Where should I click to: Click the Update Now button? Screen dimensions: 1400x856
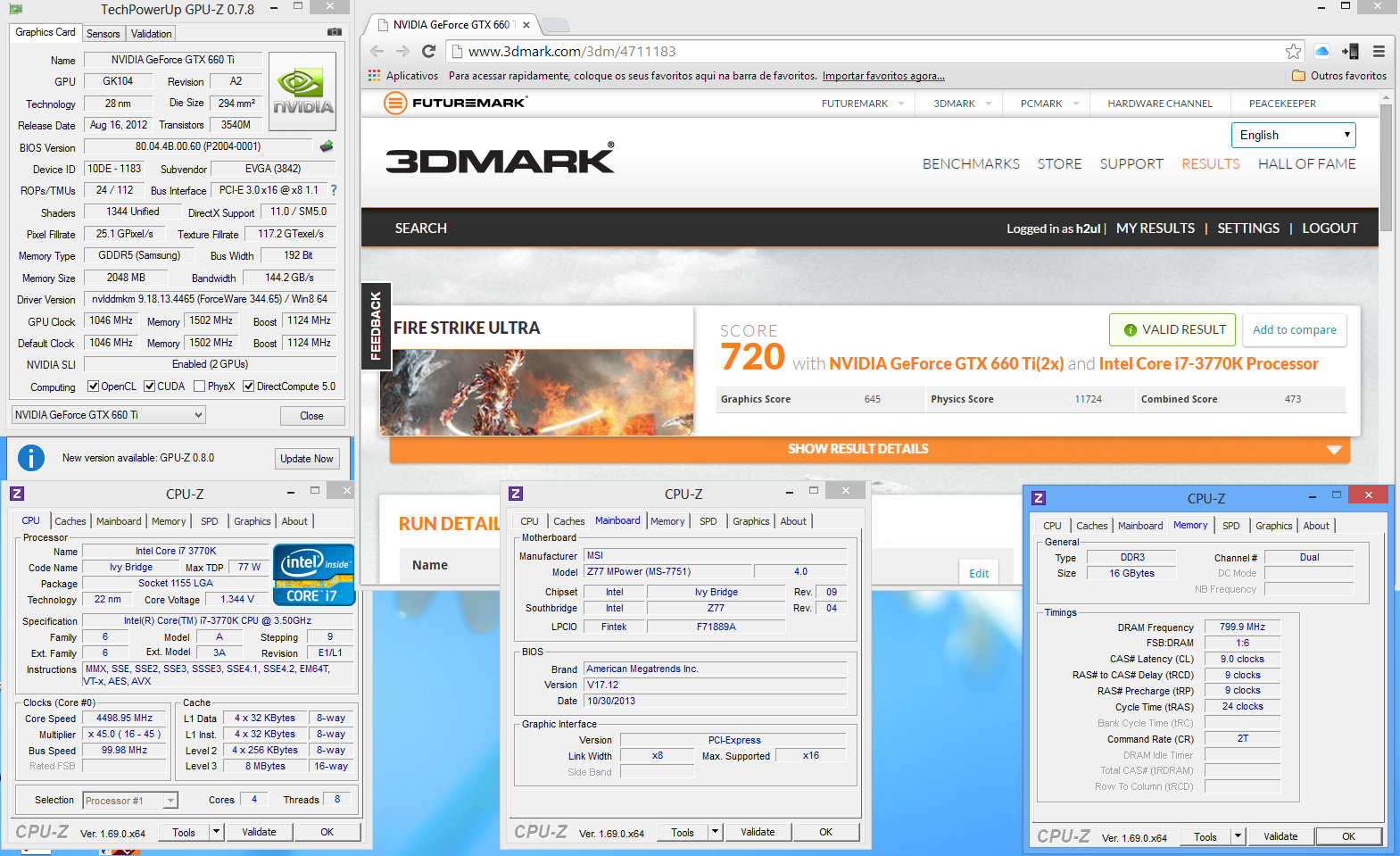click(x=307, y=459)
